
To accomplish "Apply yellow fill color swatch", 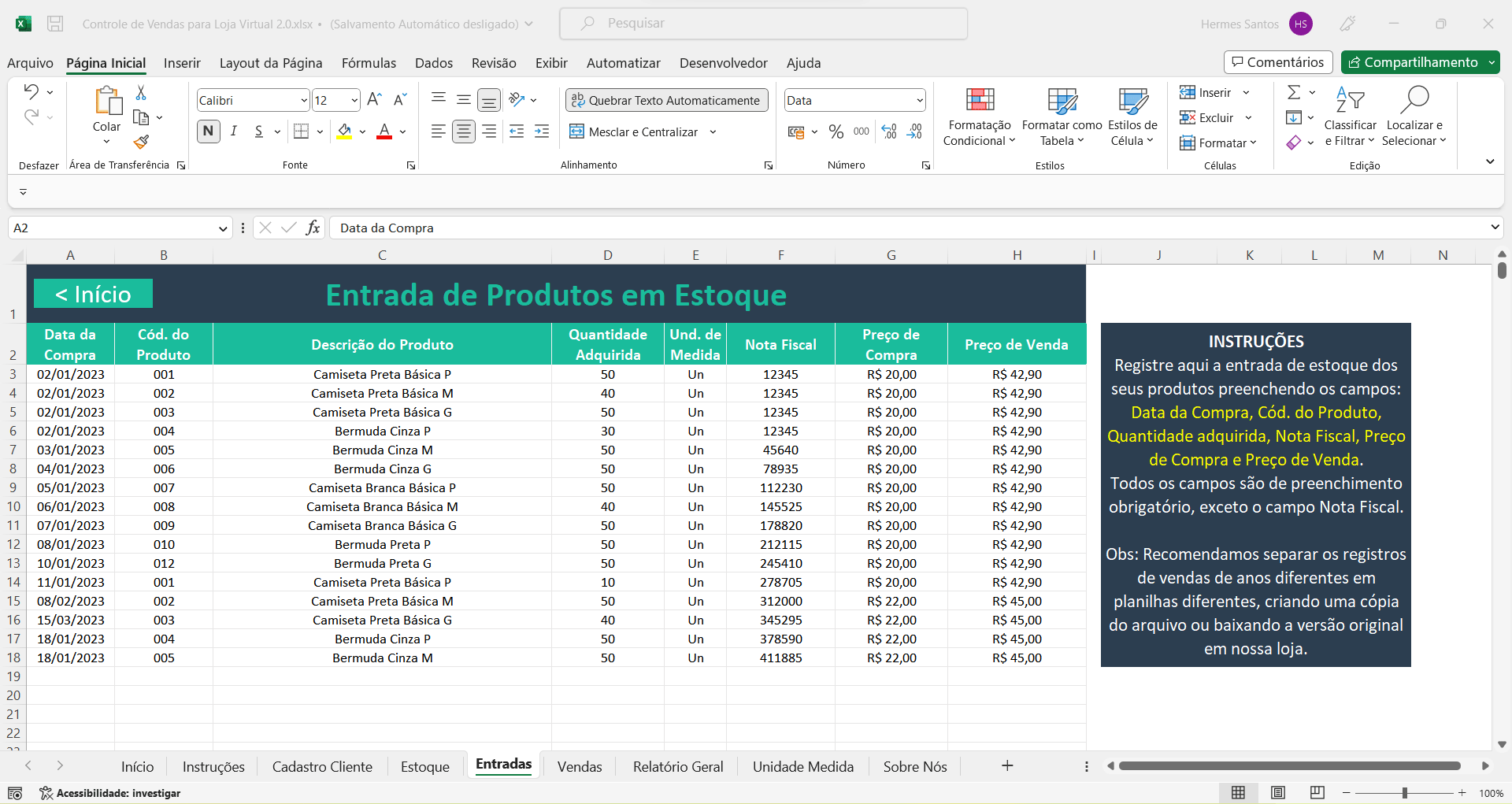I will click(344, 132).
